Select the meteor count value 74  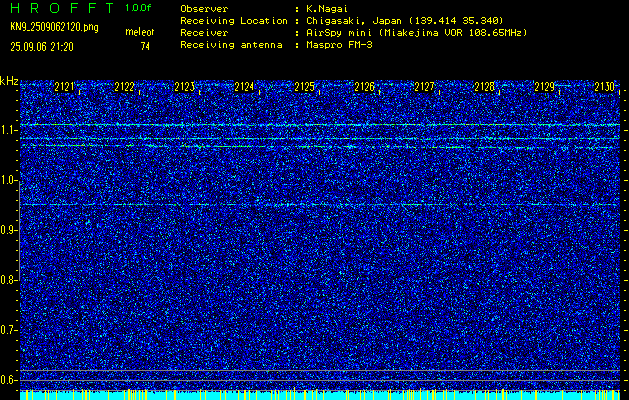point(145,47)
